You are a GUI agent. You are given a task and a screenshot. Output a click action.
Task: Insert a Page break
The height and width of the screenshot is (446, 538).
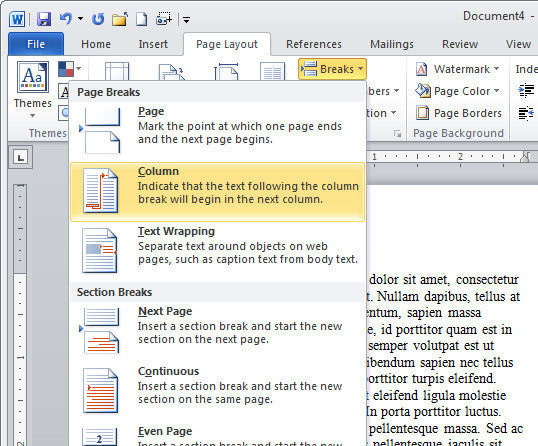tap(218, 130)
